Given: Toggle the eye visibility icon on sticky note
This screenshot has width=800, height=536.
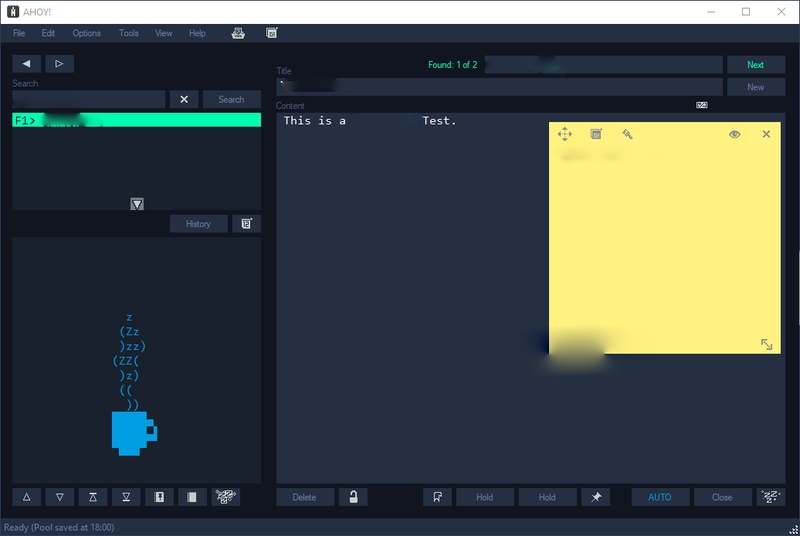Looking at the screenshot, I should point(735,134).
